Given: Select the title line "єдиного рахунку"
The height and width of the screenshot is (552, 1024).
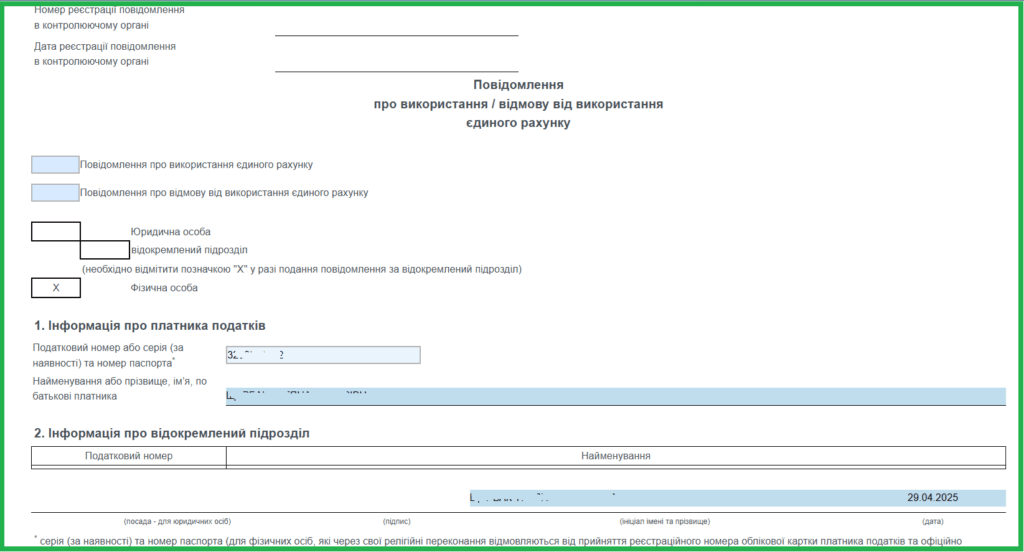Looking at the screenshot, I should coord(519,123).
